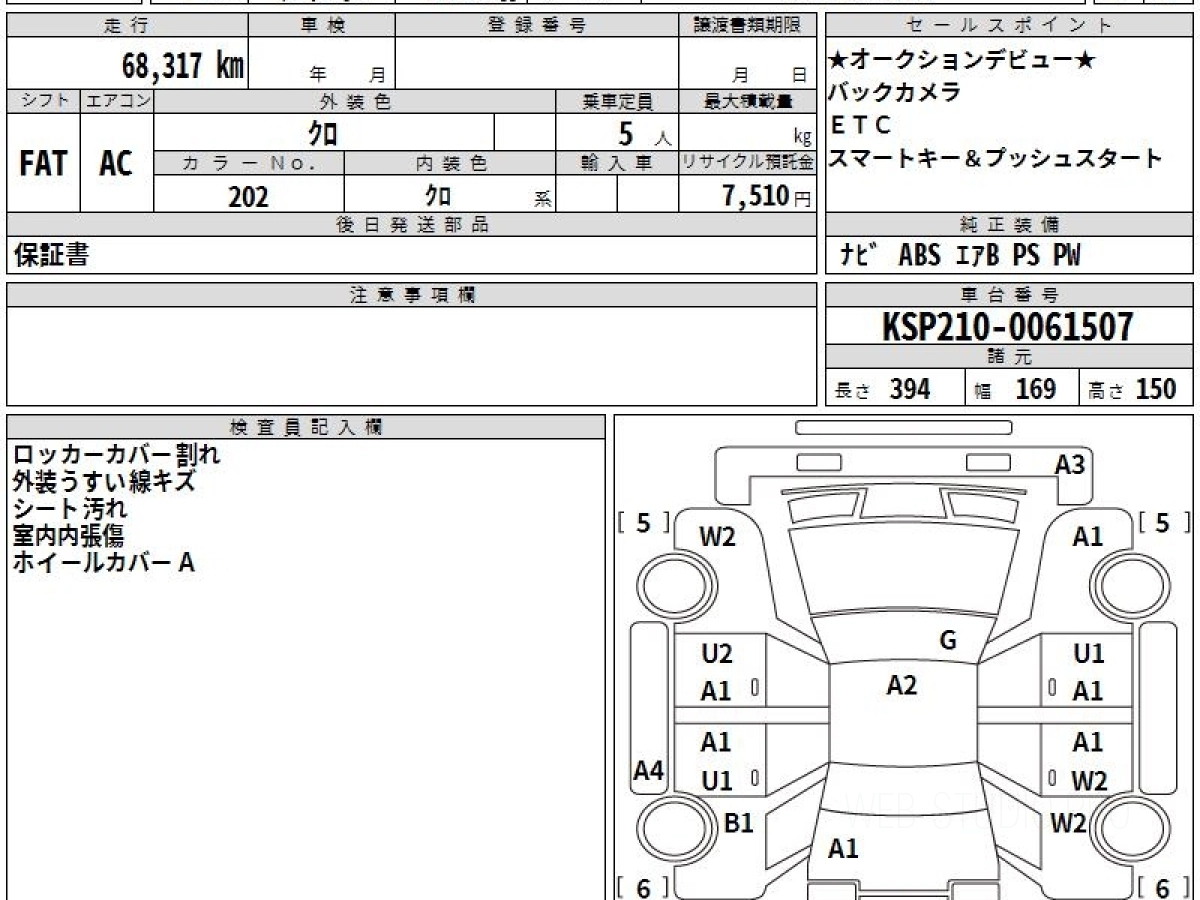
Task: Select スマートキー＆プッシュスタート text
Action: coord(996,158)
